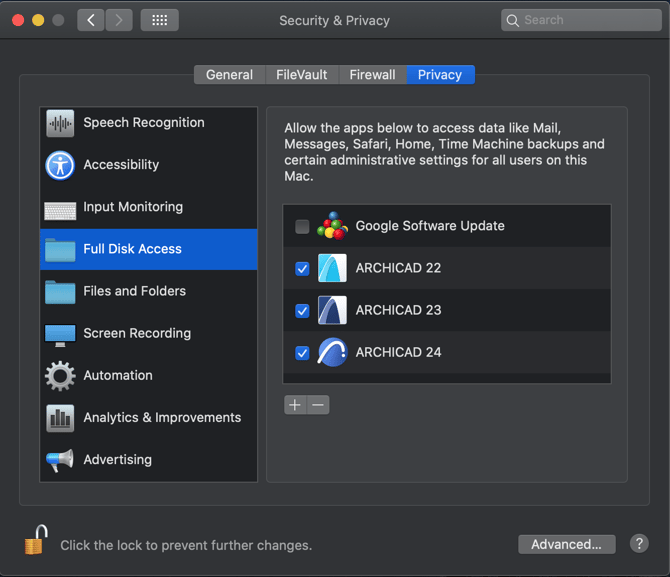Open the FileVault tab
This screenshot has width=670, height=577.
(301, 75)
